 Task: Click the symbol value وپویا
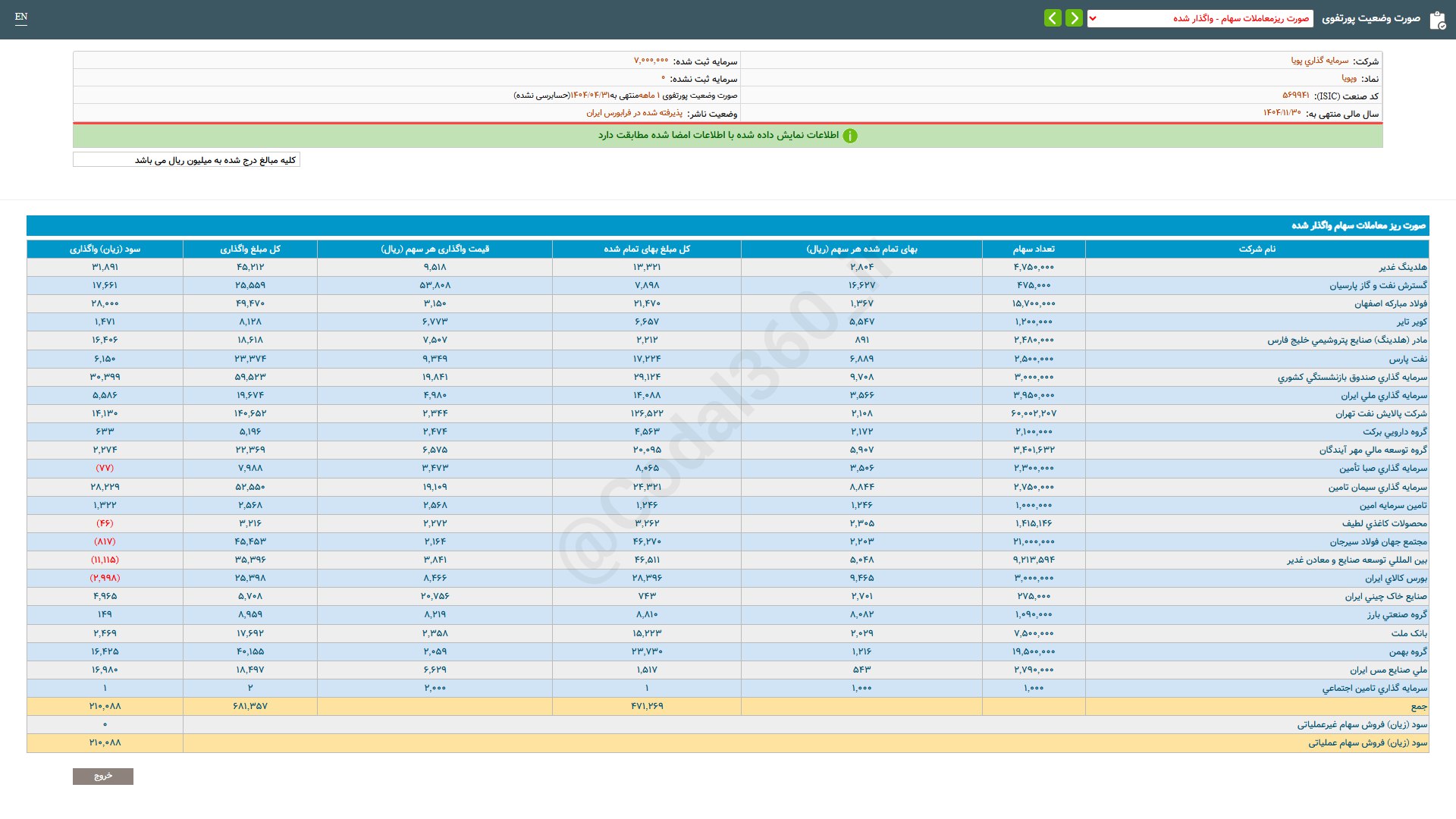click(1349, 78)
